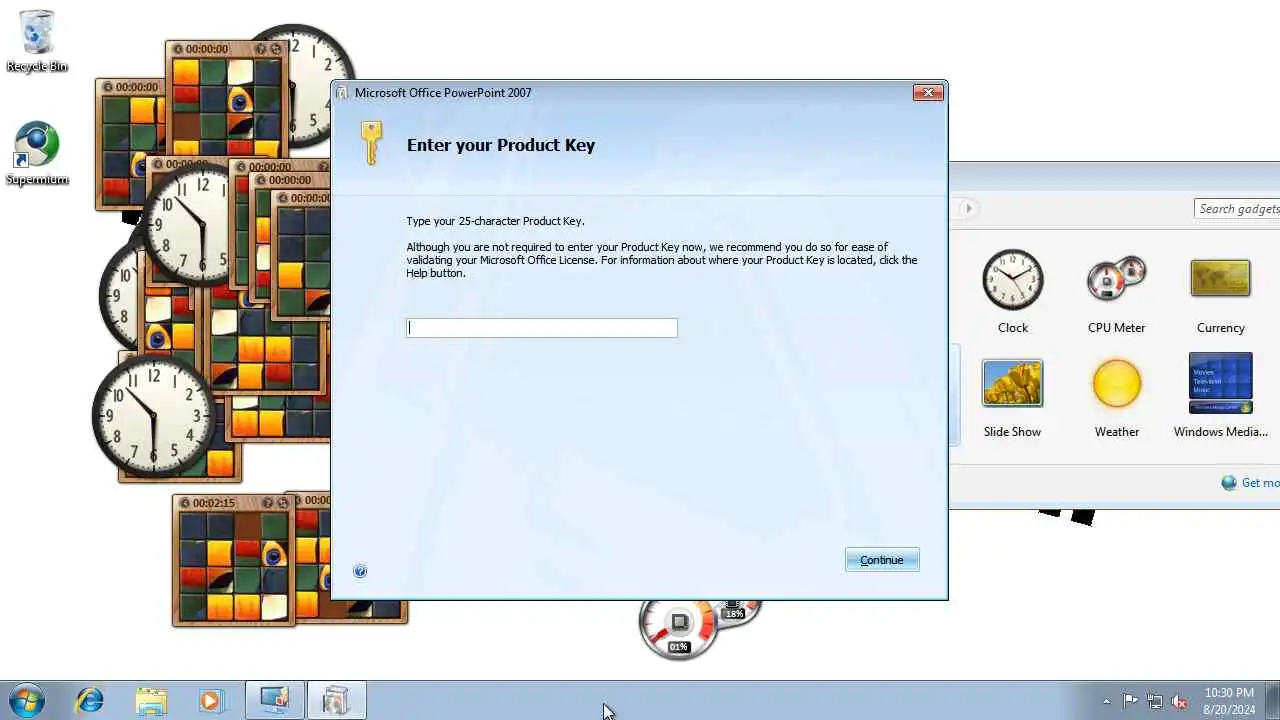Screen dimensions: 1280x720
Task: Select the Slide Show gadget in the gallery
Action: point(1012,397)
